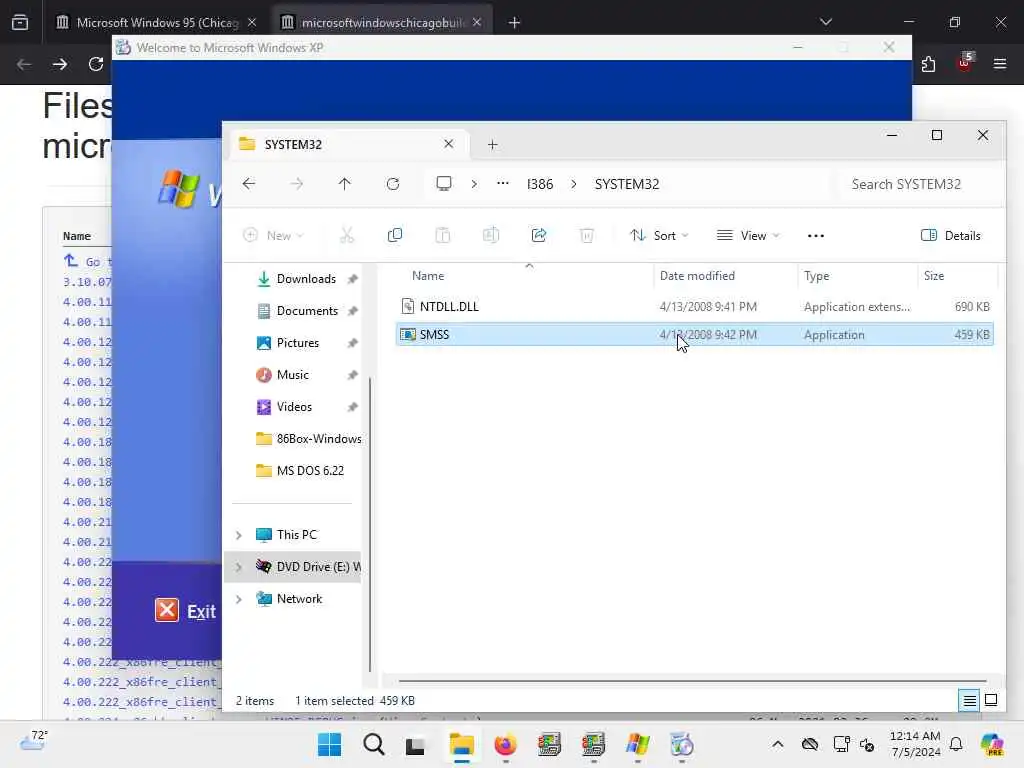
Task: Toggle the Details pane button
Action: pyautogui.click(x=950, y=236)
